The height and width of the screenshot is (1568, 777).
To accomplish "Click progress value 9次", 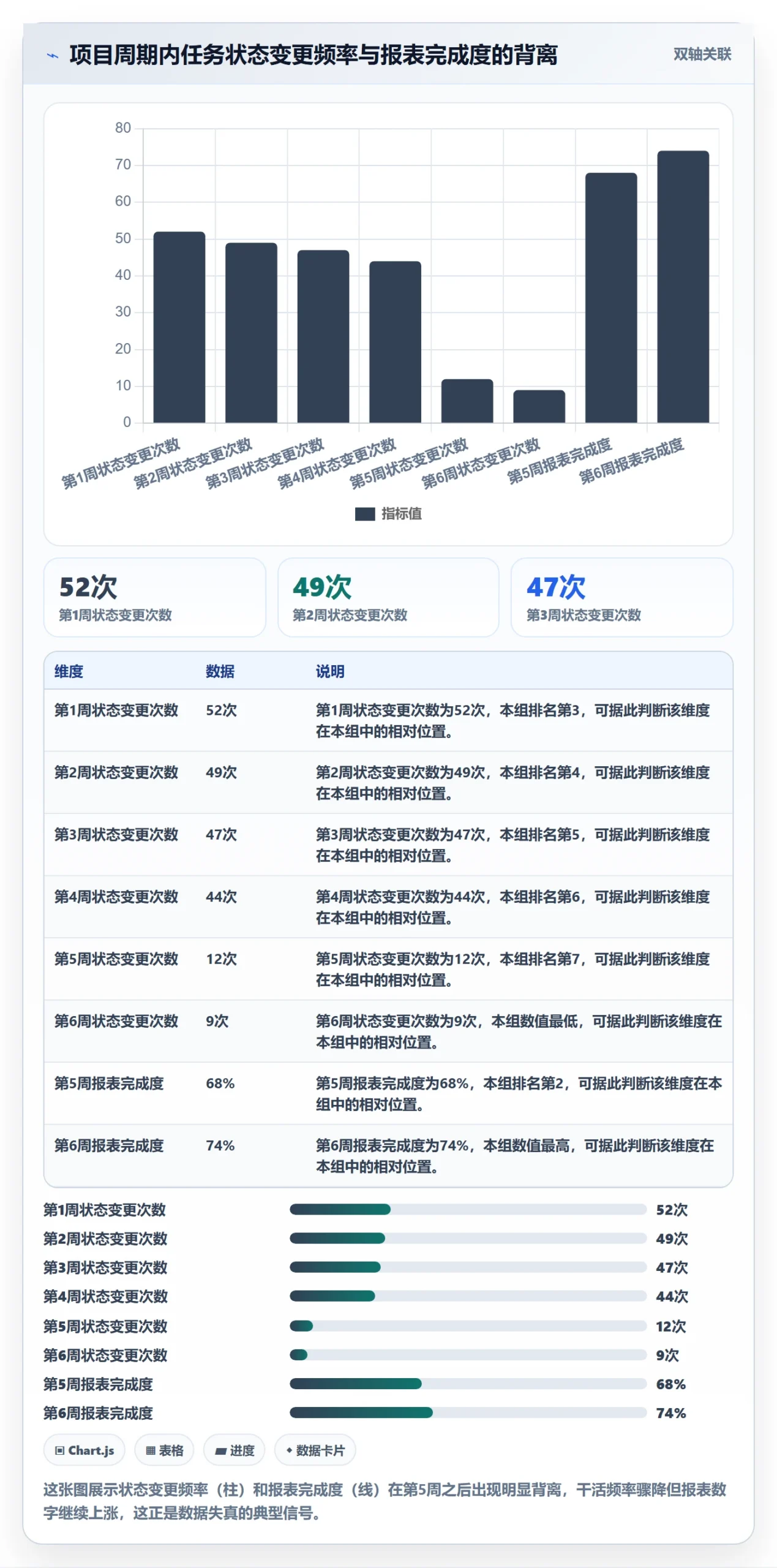I will pyautogui.click(x=667, y=1355).
